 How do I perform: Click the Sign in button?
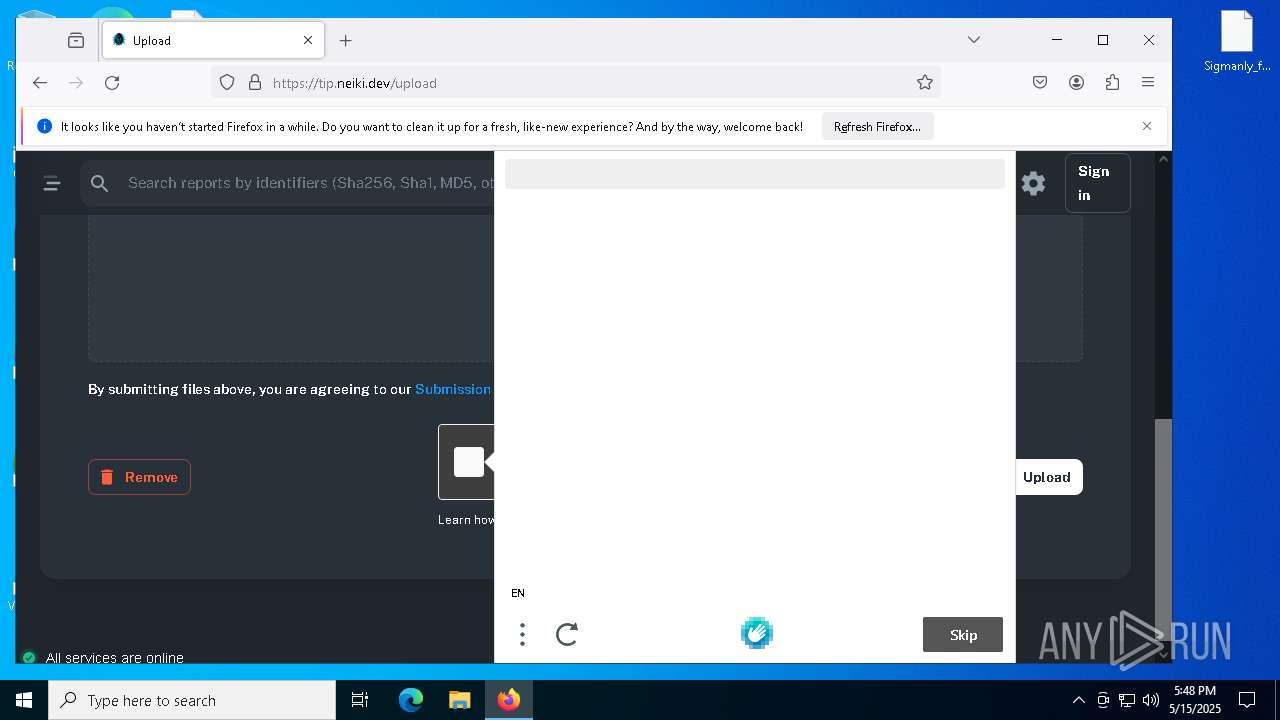click(x=1098, y=183)
